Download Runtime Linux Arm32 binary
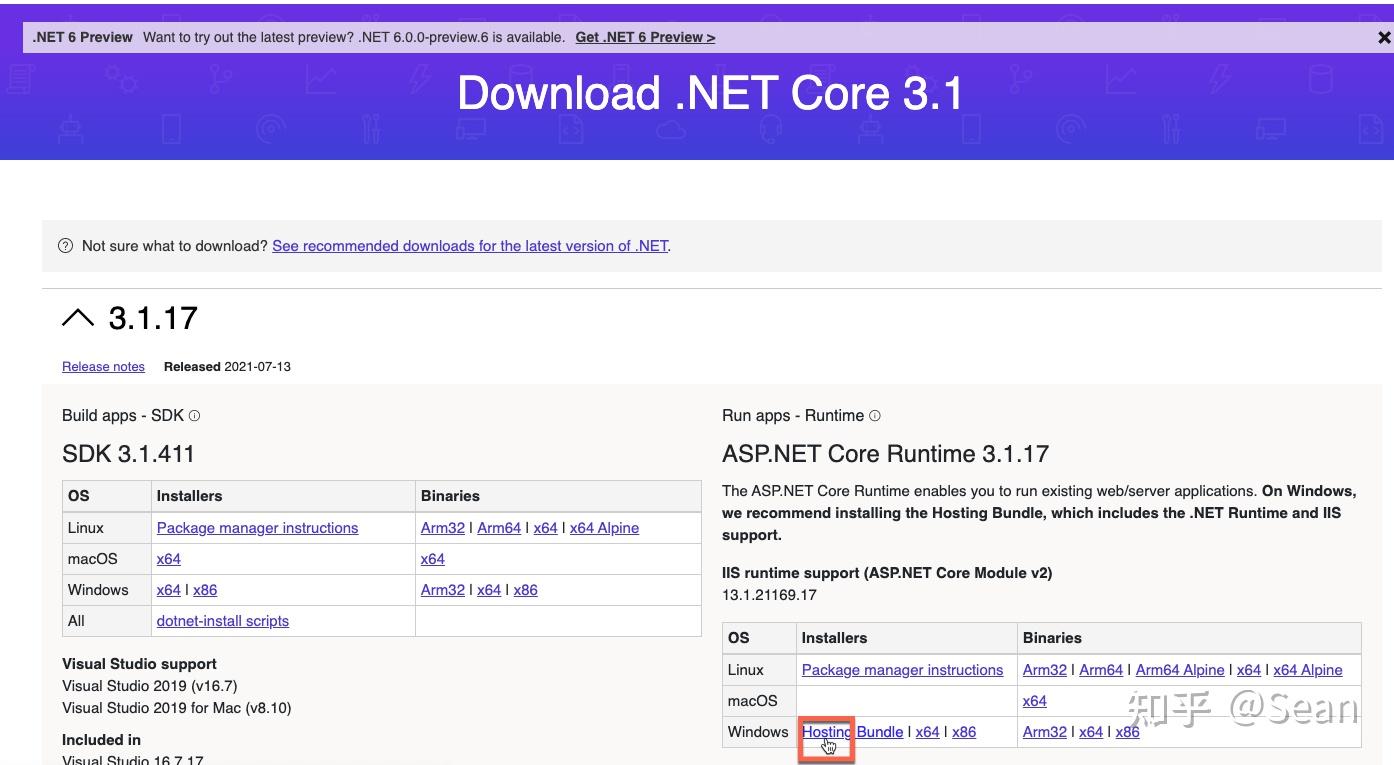The image size is (1394, 765). 1045,670
